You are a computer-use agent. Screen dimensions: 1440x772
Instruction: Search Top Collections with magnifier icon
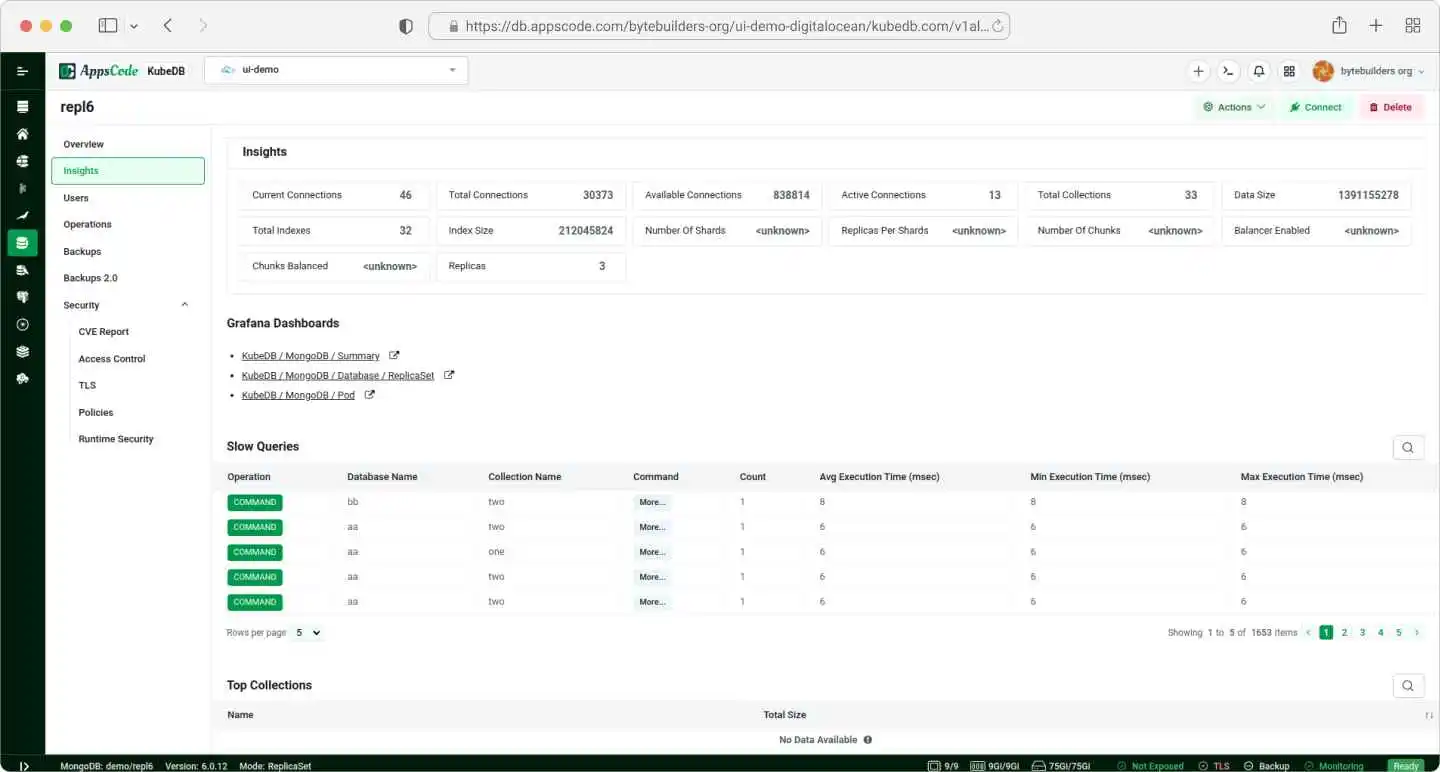coord(1407,685)
